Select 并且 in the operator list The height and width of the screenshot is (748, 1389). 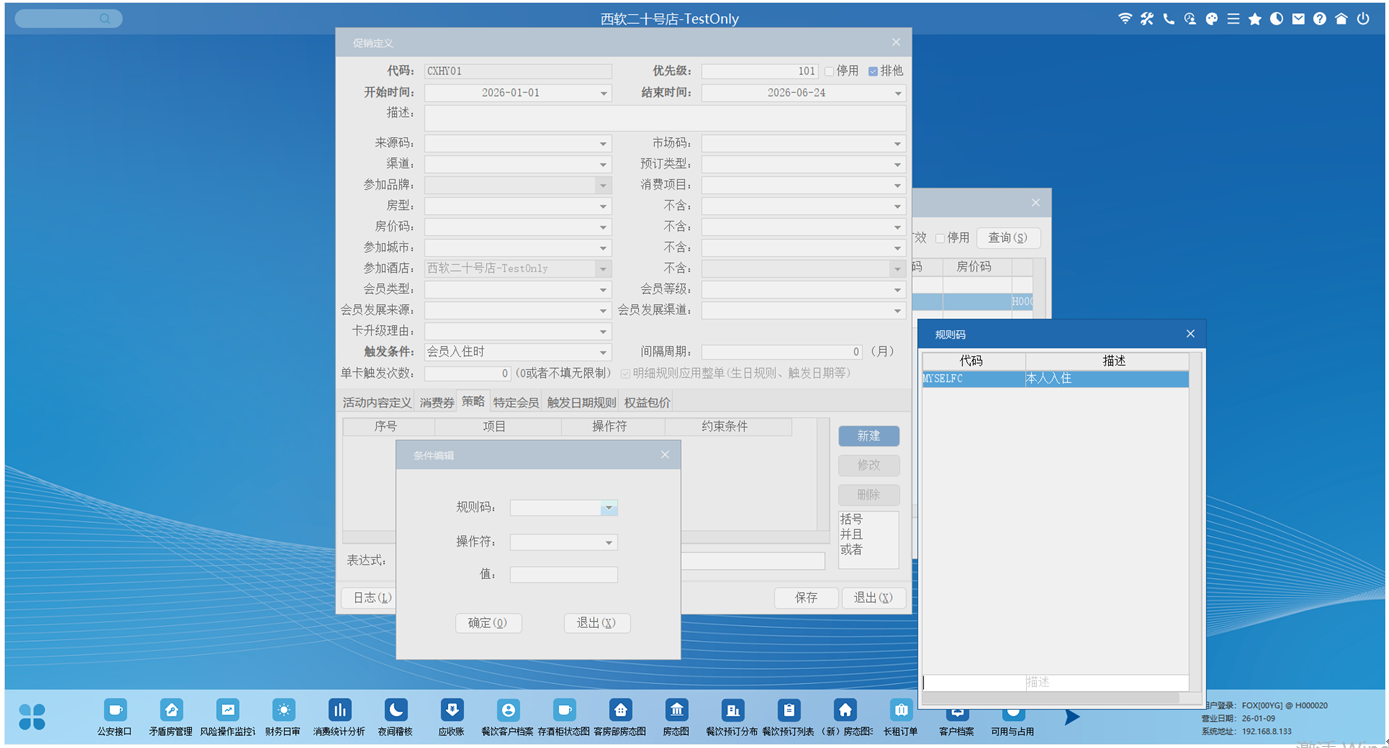point(851,535)
